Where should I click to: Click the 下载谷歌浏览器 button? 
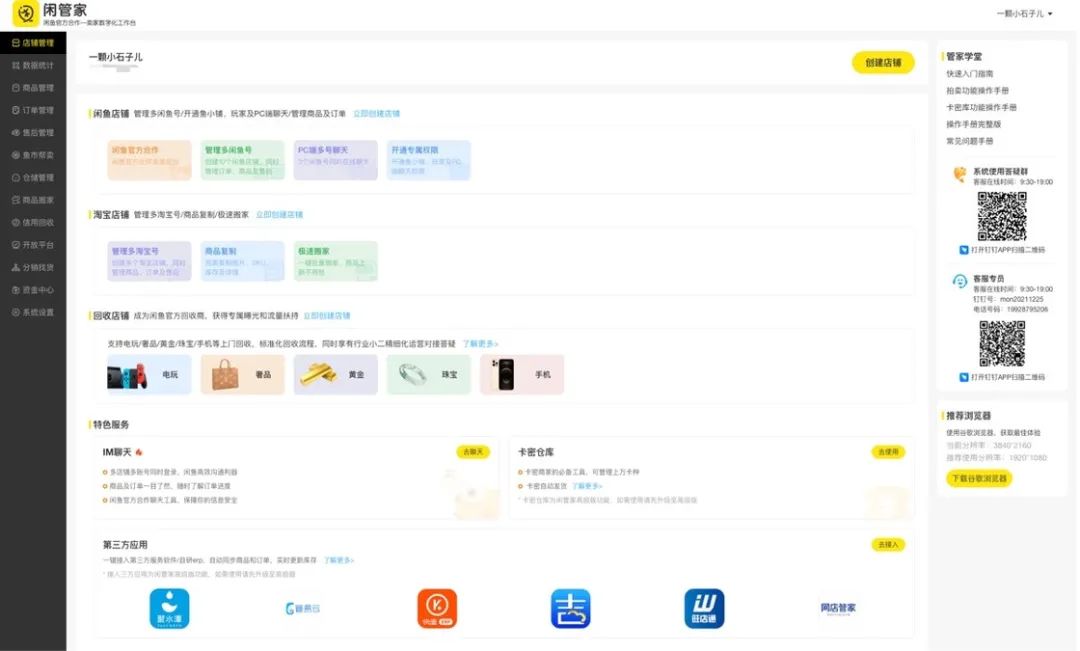coord(979,478)
